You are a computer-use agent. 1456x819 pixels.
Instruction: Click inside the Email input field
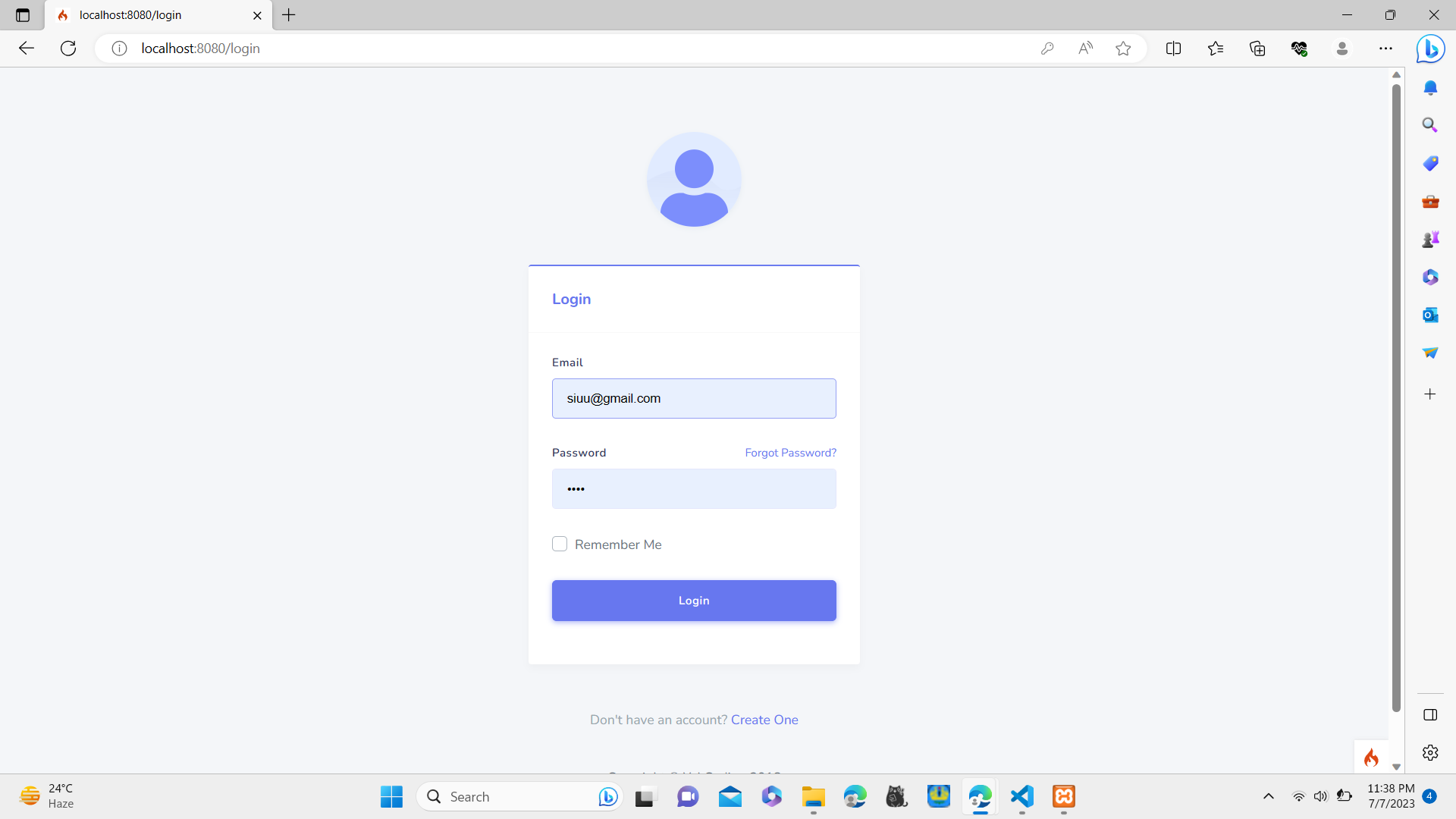[693, 398]
